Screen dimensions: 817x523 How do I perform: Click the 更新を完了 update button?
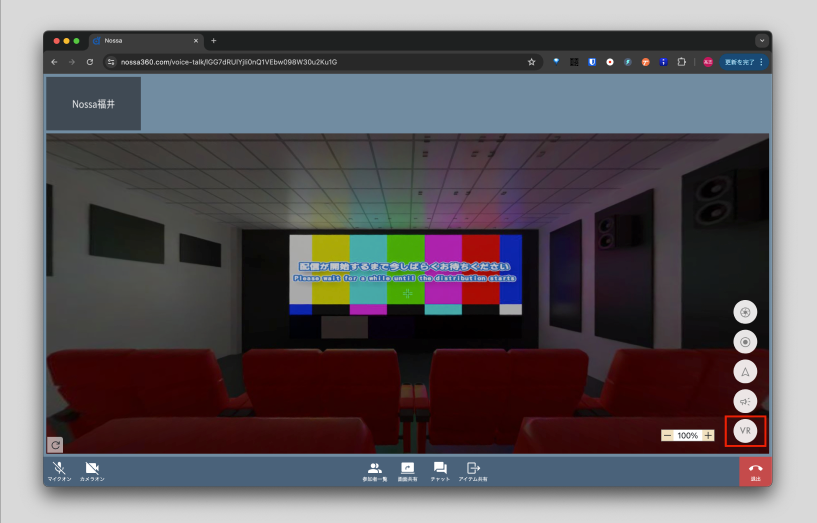[740, 62]
